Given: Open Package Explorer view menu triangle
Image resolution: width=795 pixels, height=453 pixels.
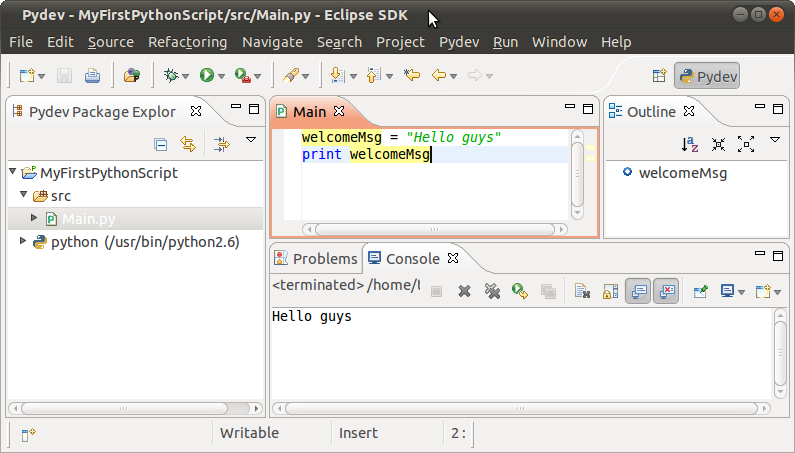Looking at the screenshot, I should pyautogui.click(x=251, y=140).
